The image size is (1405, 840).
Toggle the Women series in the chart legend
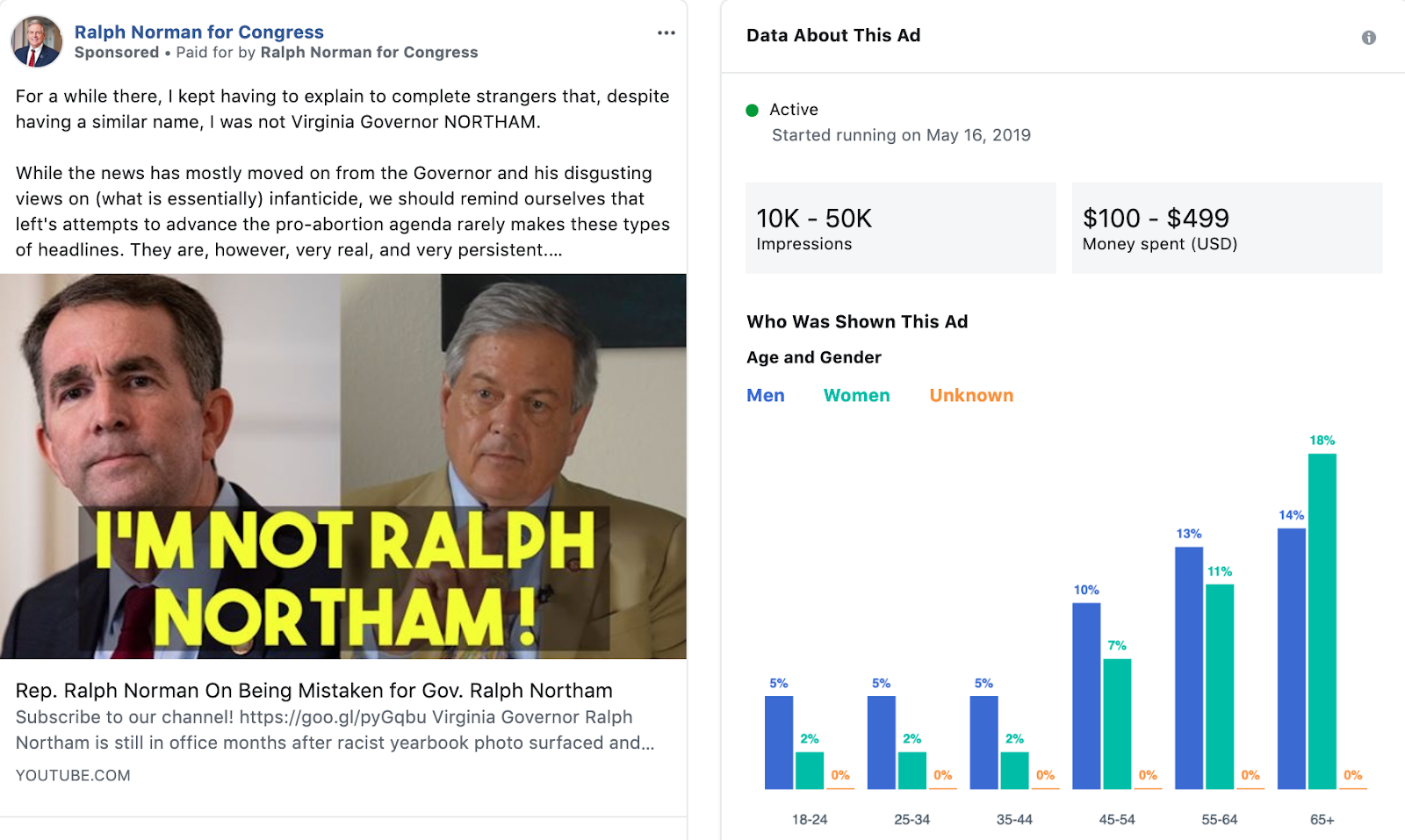pos(857,396)
